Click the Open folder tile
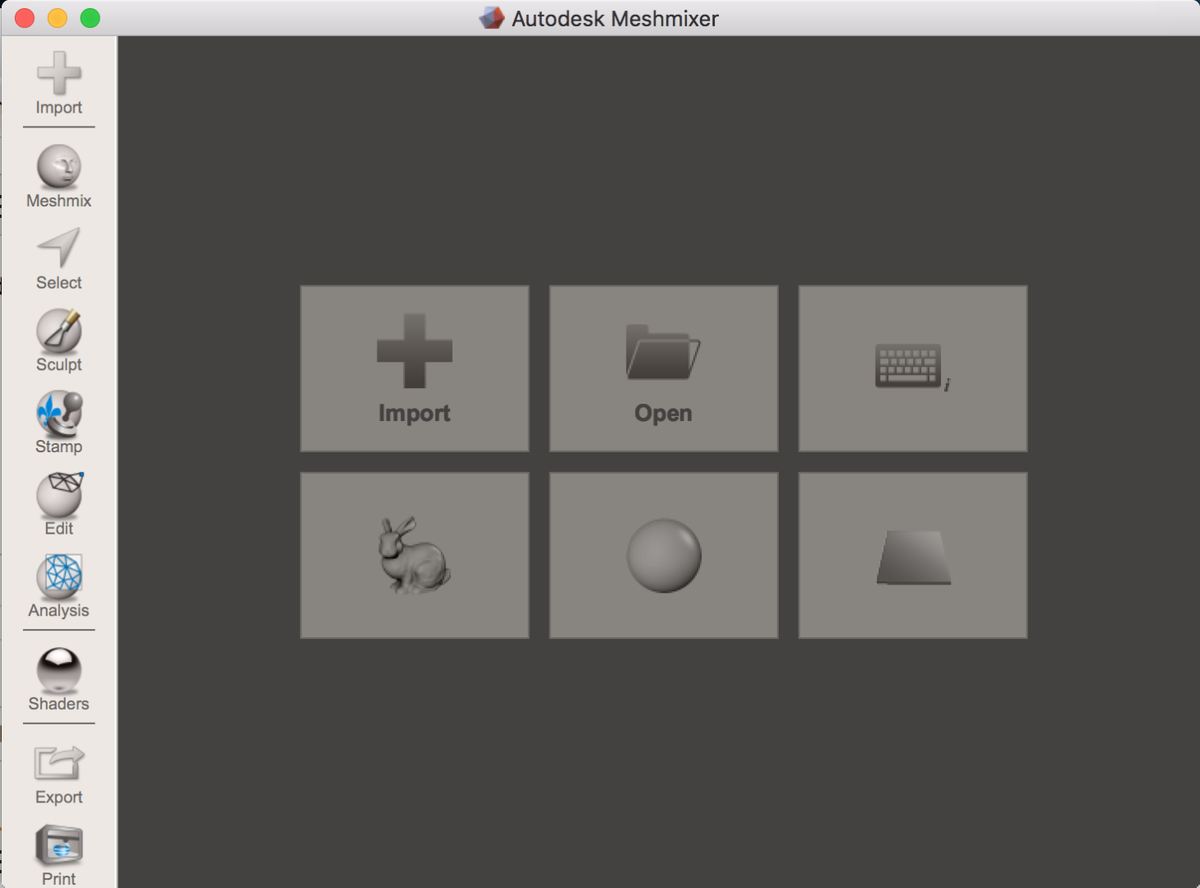 click(663, 368)
